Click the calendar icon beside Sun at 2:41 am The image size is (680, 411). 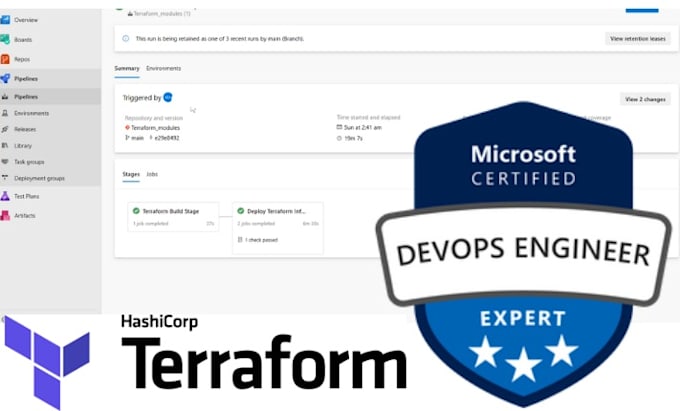pos(339,127)
